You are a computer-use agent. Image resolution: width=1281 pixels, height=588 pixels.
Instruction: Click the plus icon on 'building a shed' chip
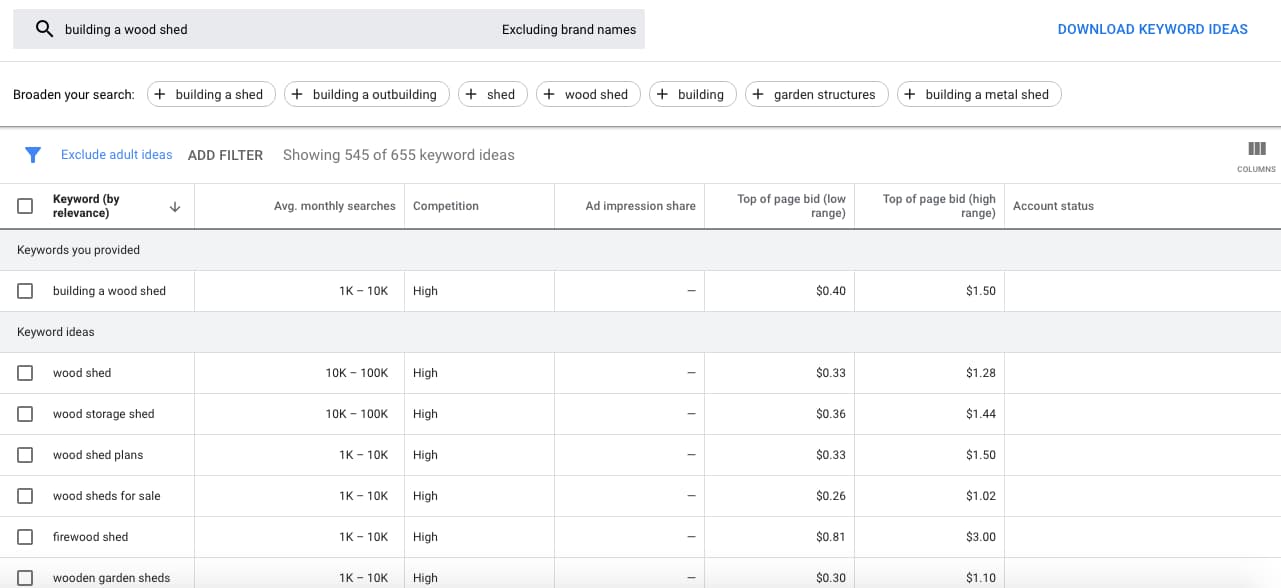click(160, 94)
